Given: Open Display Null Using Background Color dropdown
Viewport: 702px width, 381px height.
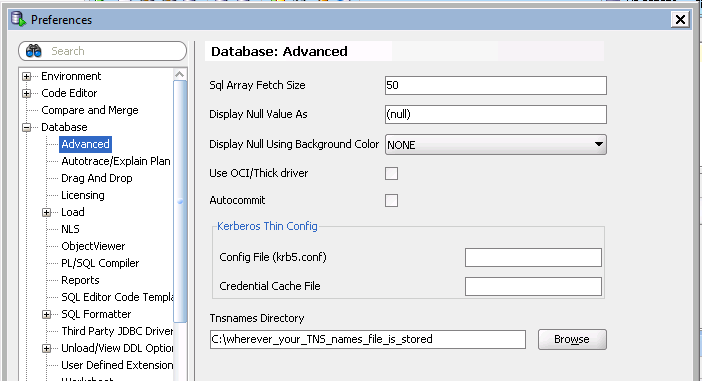Looking at the screenshot, I should [496, 145].
